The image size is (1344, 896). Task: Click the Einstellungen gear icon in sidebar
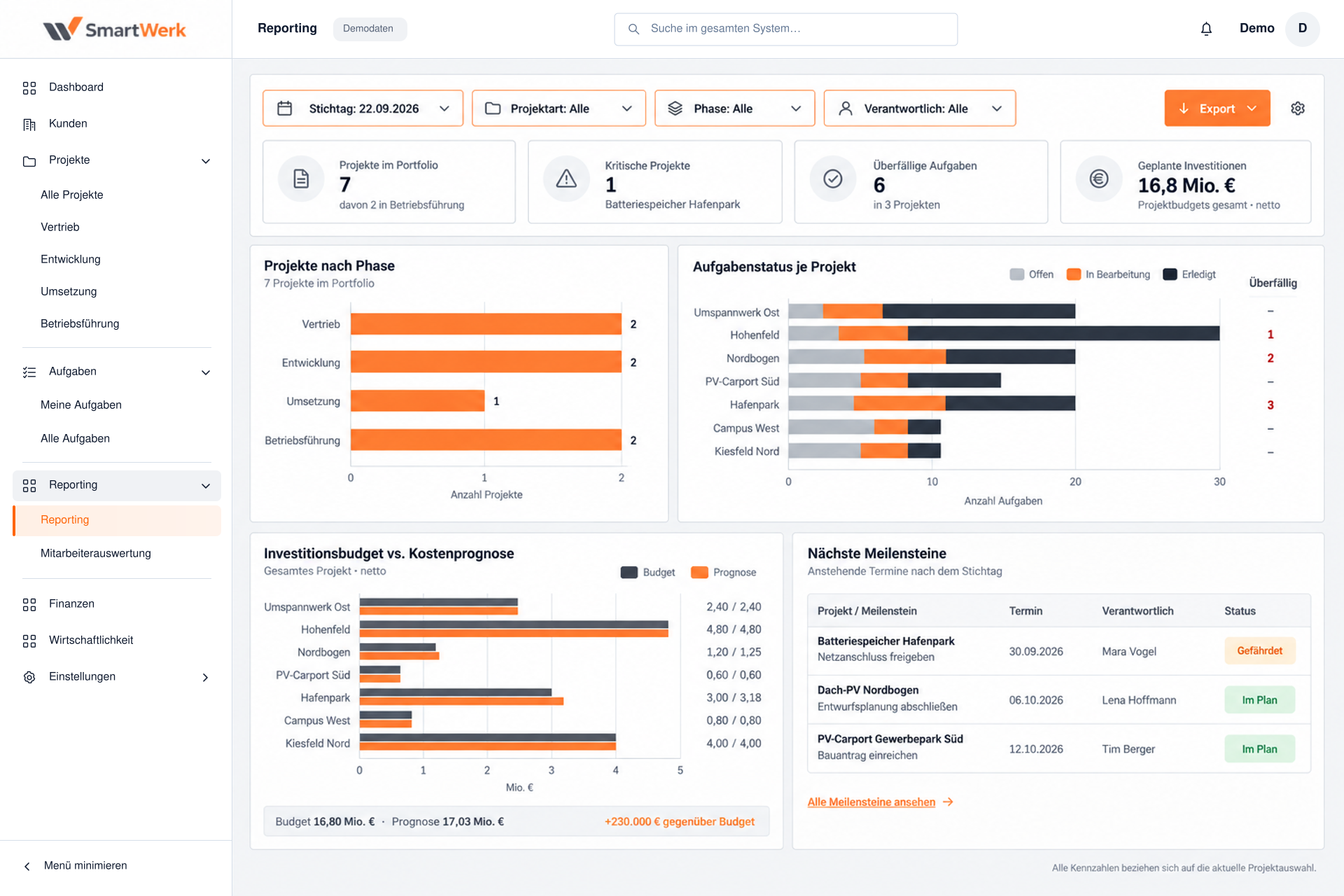(x=29, y=677)
